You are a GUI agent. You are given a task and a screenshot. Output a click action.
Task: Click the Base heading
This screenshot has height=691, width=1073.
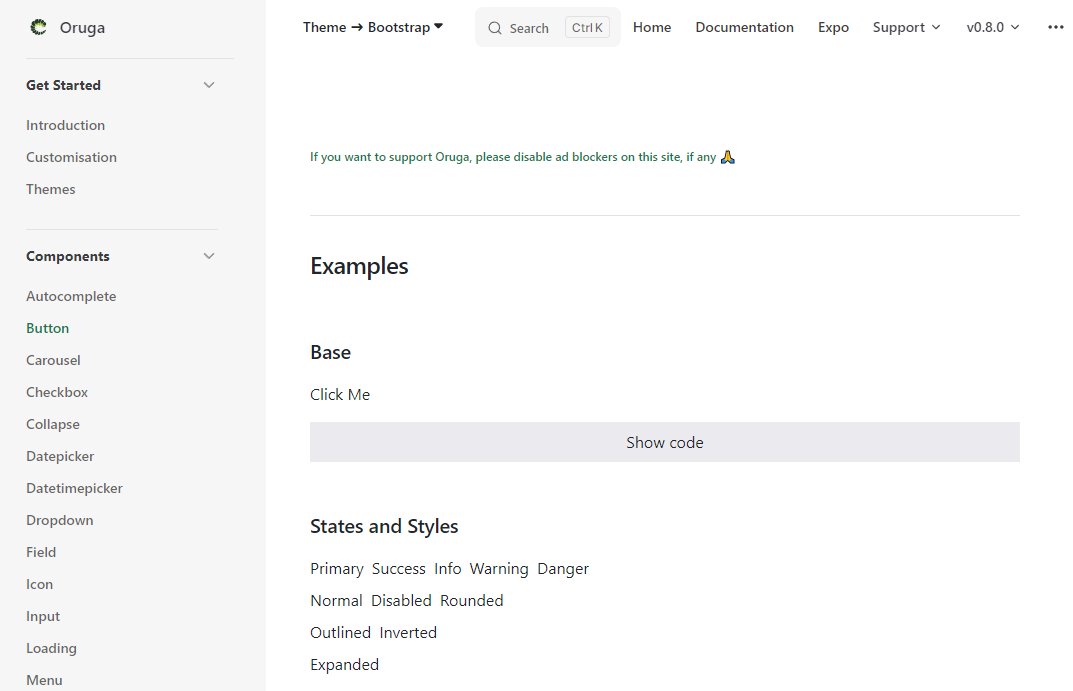pyautogui.click(x=331, y=352)
